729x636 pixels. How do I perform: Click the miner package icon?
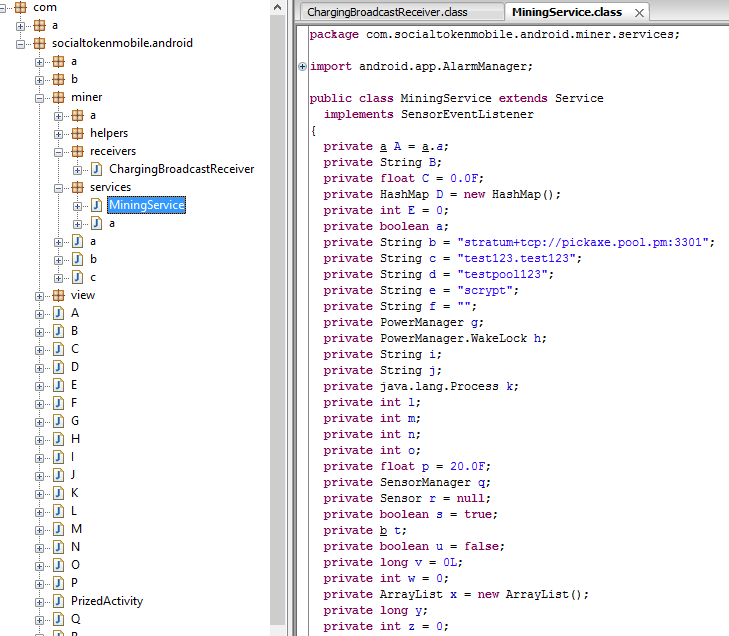click(x=59, y=97)
